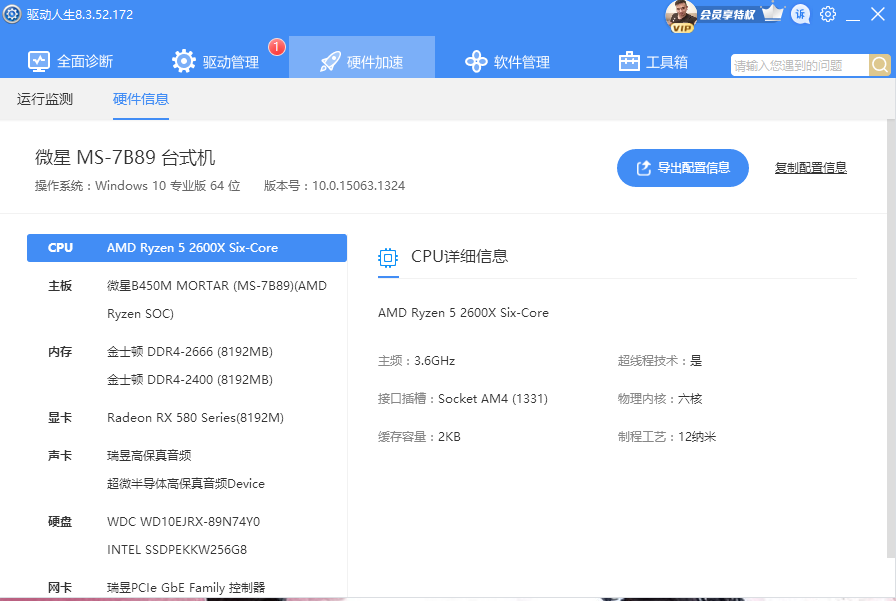Select the INTEL SSDPEKKW256G8 disk entry
Image resolution: width=896 pixels, height=601 pixels.
(x=177, y=550)
